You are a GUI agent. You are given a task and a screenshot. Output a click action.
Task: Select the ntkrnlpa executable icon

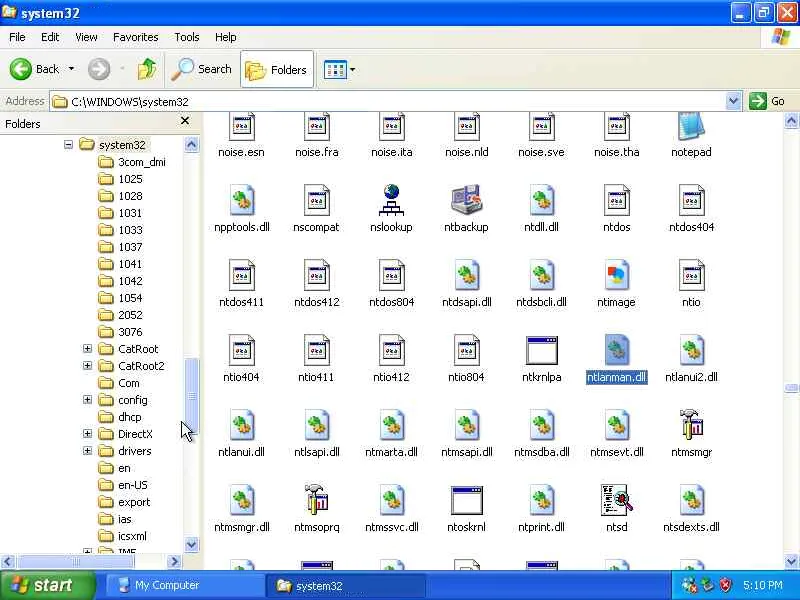pyautogui.click(x=541, y=351)
